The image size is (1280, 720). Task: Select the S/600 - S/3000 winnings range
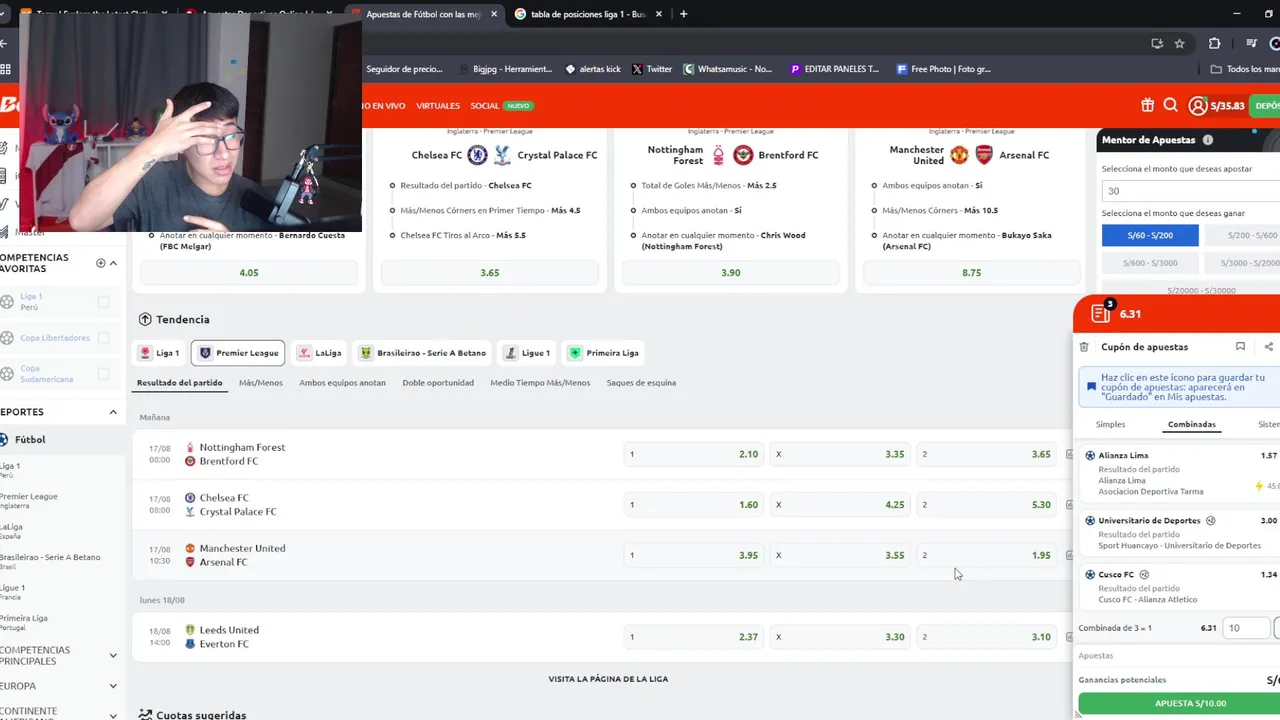(x=1150, y=263)
